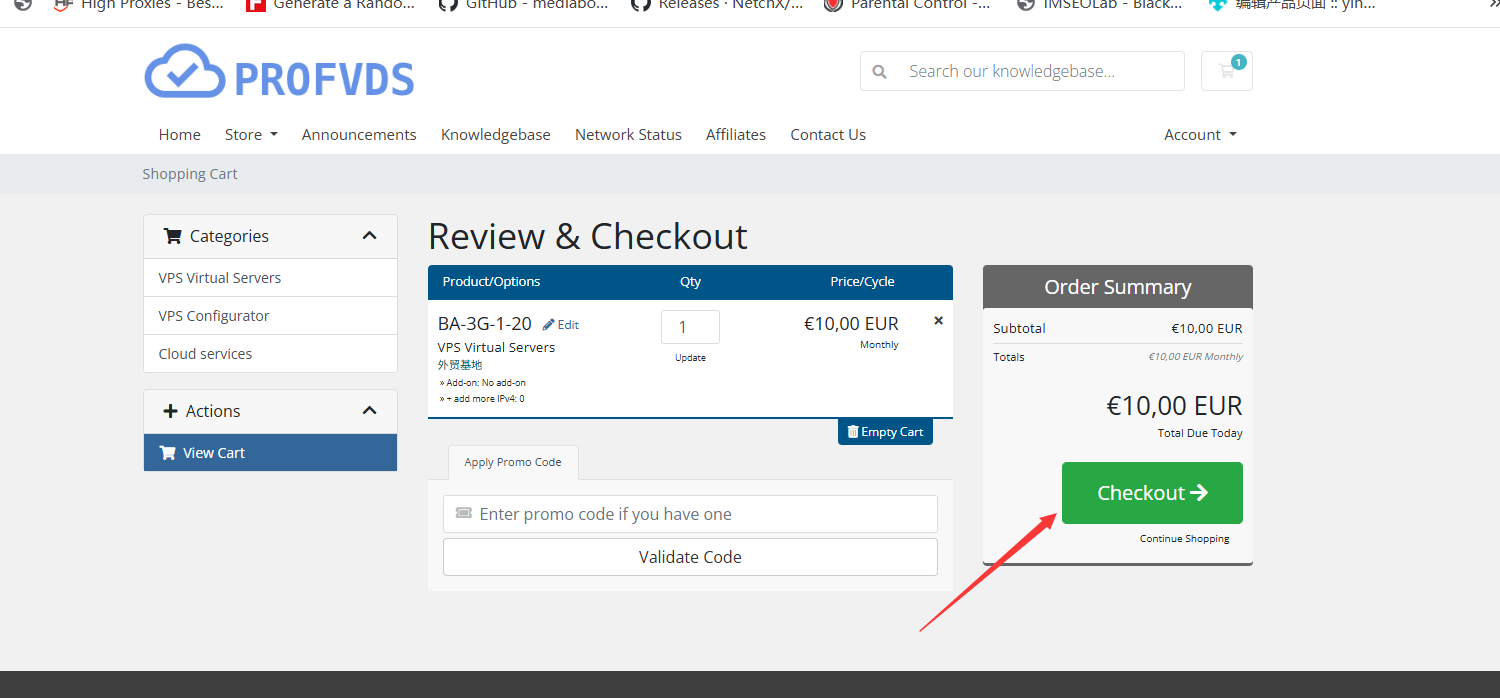Screen dimensions: 1500x698
Task: Open the Account dropdown menu
Action: [x=1200, y=135]
